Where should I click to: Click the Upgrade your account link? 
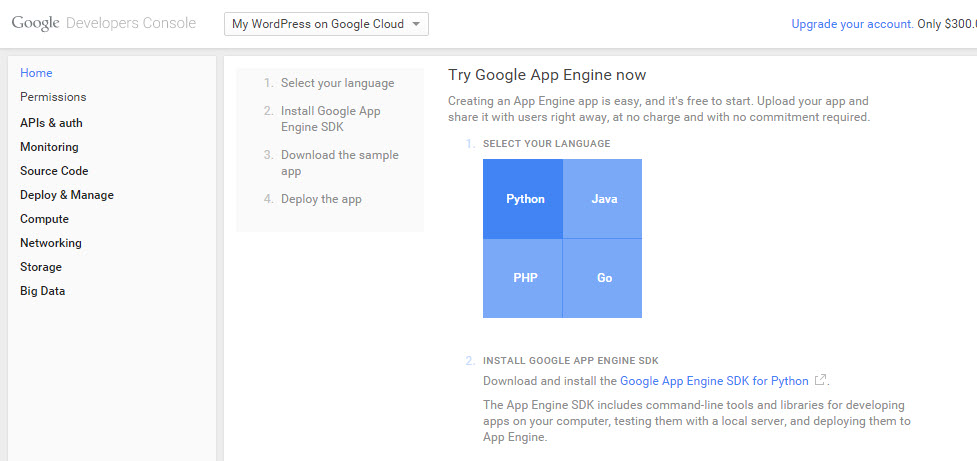[x=852, y=24]
